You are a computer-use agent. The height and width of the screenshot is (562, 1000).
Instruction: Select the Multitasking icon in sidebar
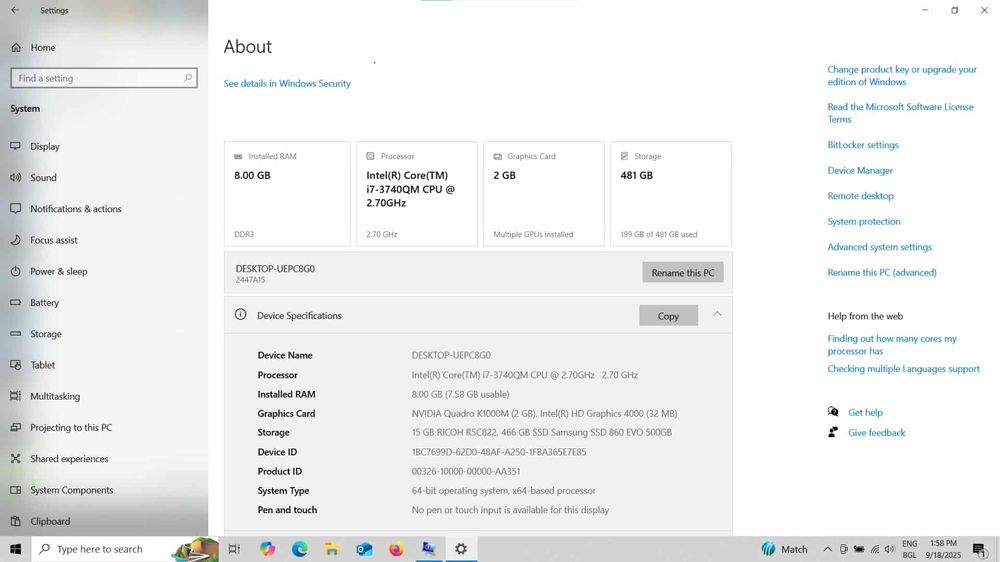[x=15, y=396]
